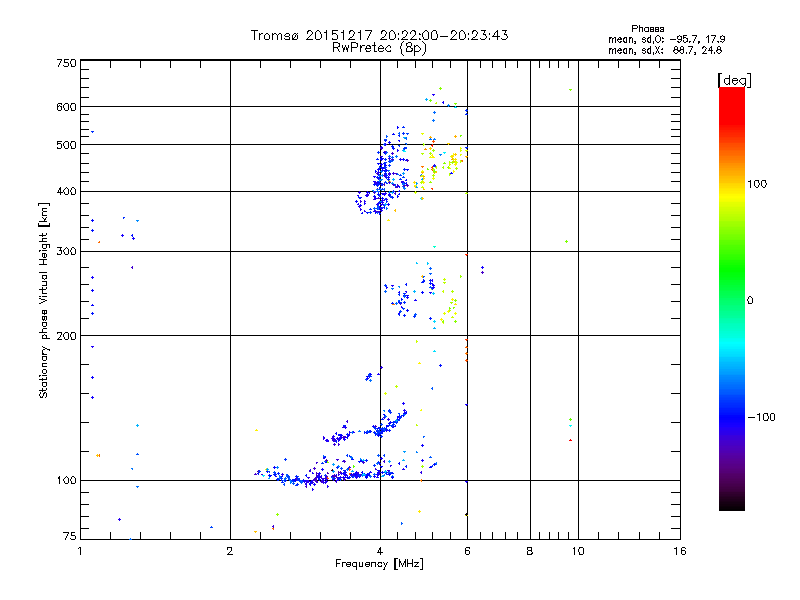Click the colorbar tick label "100"

coord(757,184)
